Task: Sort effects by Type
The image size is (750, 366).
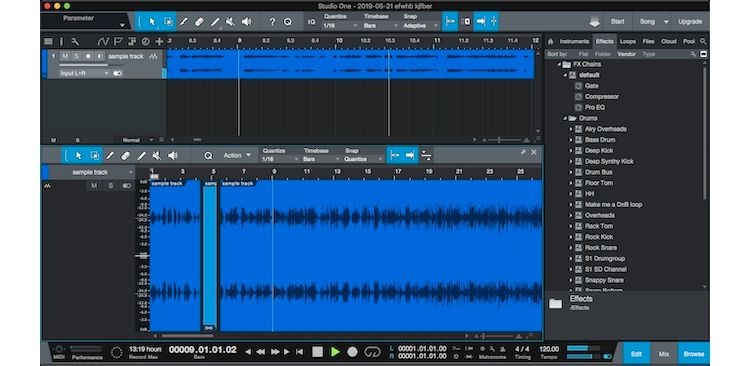Action: coord(649,54)
